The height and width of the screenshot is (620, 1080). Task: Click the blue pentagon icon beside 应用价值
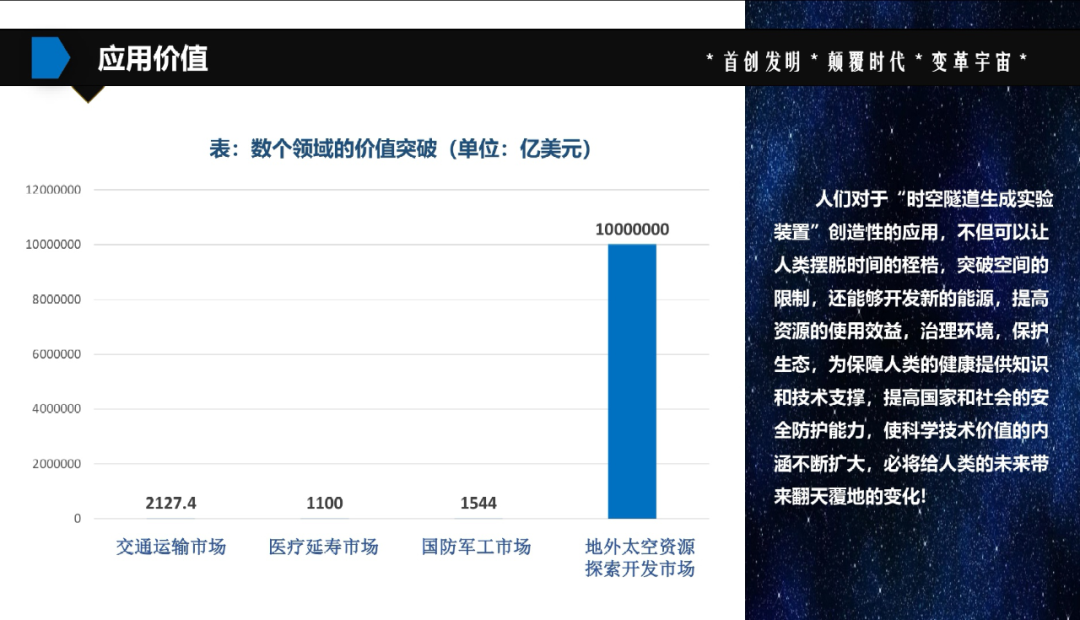[x=49, y=58]
